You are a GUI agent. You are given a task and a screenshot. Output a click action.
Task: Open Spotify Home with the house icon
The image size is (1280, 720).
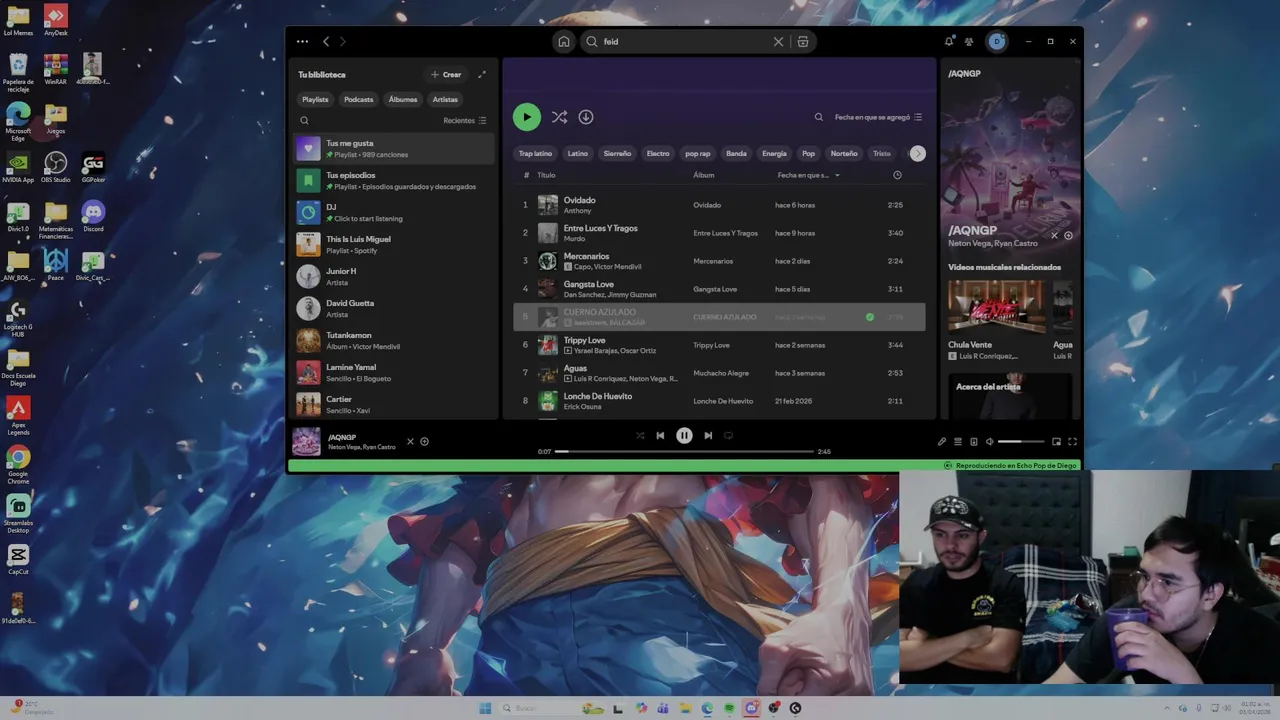[x=564, y=42]
